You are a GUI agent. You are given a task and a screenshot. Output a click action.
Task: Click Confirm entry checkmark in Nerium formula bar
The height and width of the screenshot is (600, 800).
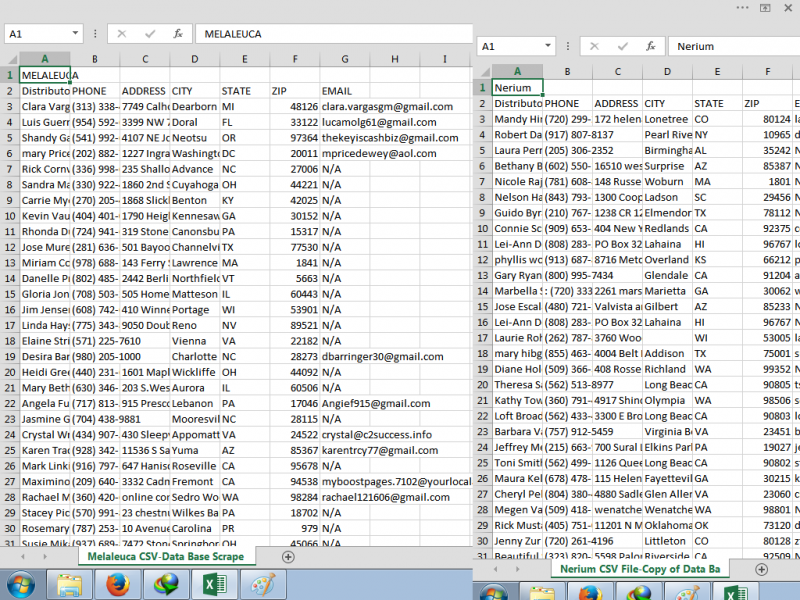click(x=622, y=46)
